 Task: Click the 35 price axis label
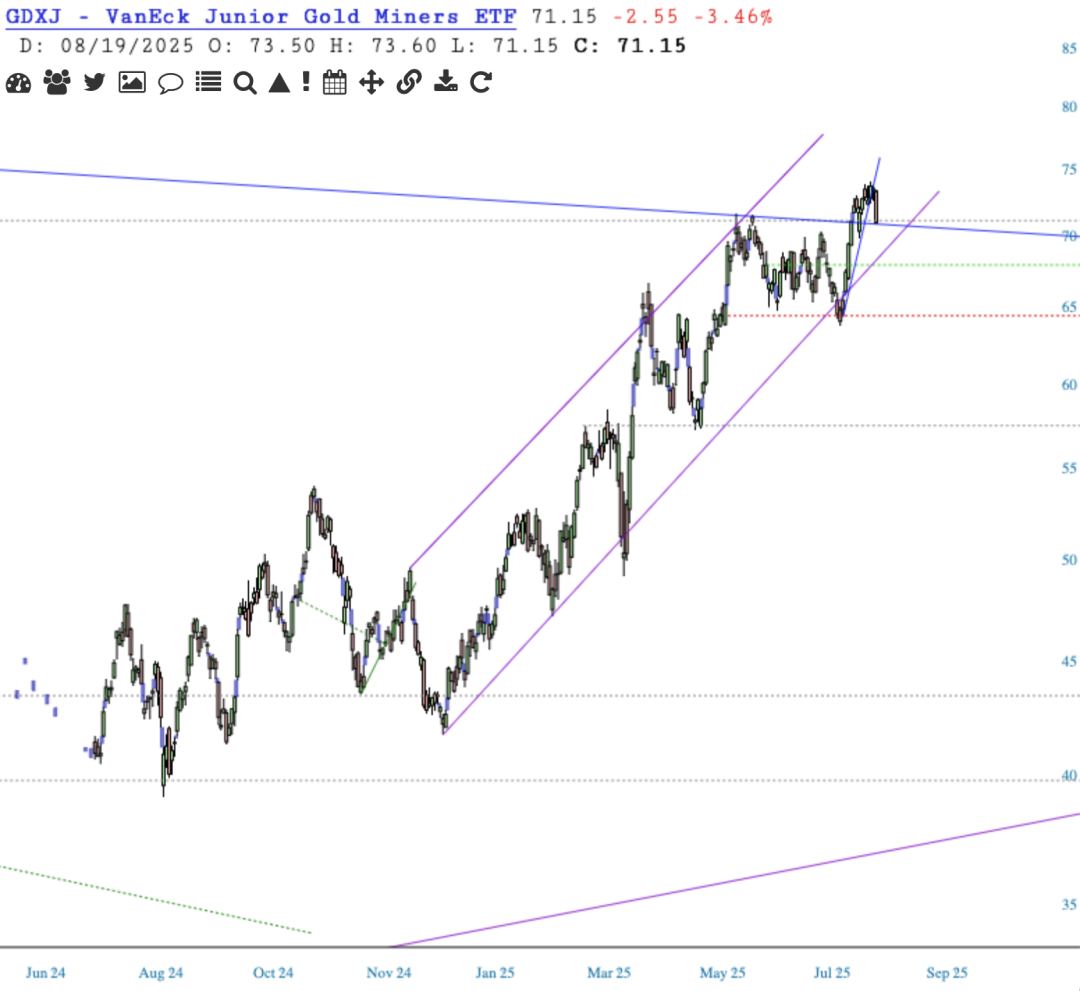tap(1068, 905)
